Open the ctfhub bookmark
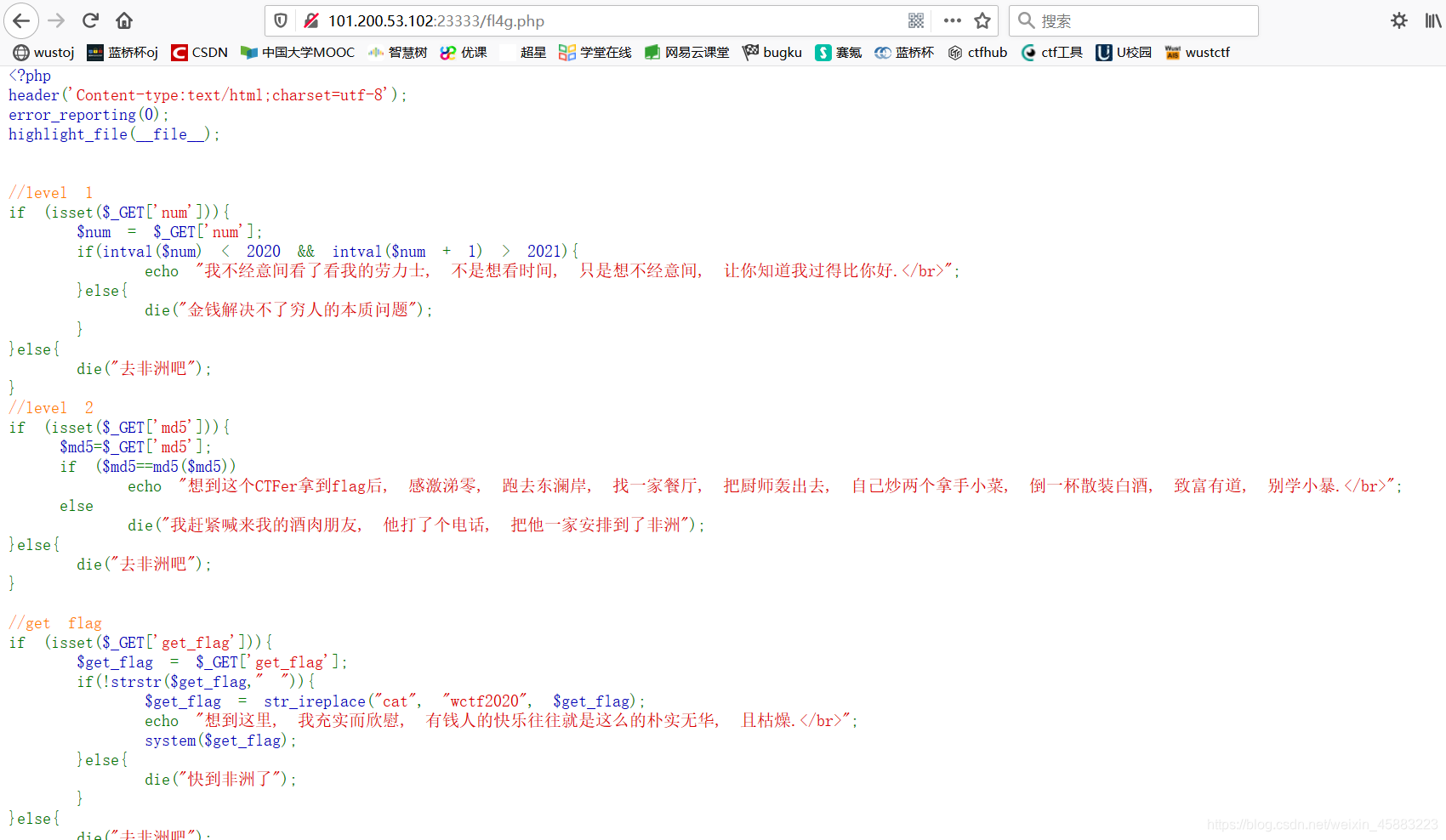This screenshot has height=840, width=1446. (x=977, y=53)
